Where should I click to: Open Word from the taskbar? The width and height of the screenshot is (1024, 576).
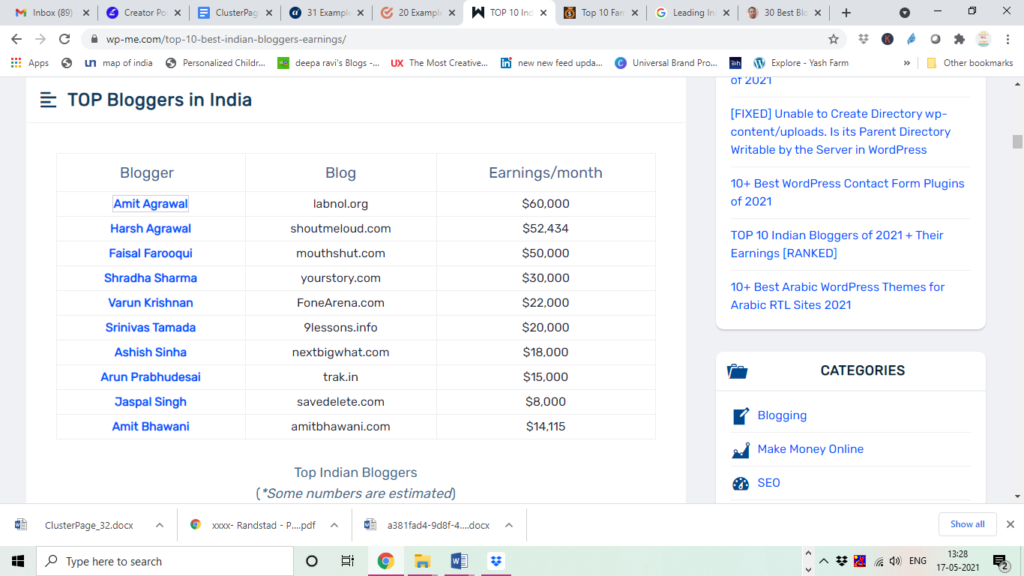[x=459, y=561]
